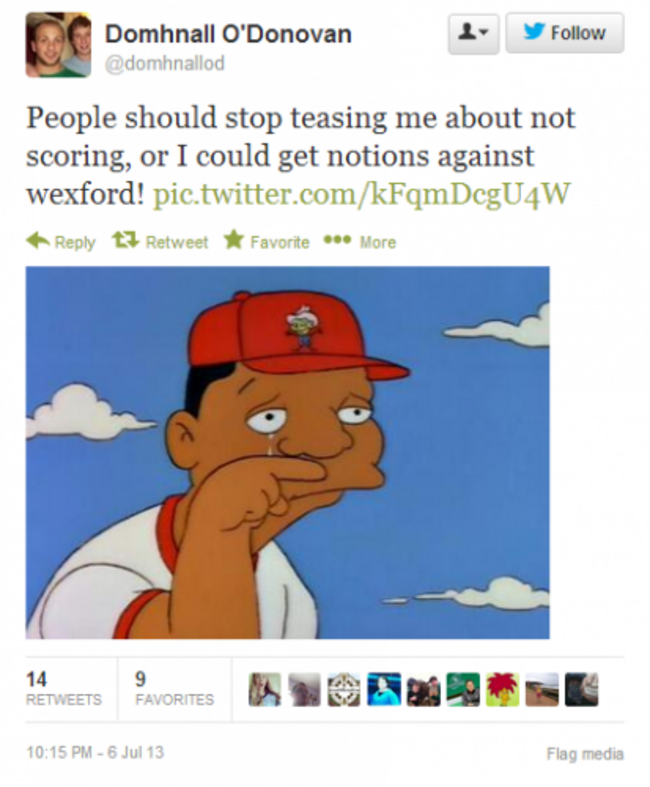
Task: View the 14 Retweets list
Action: pyautogui.click(x=64, y=688)
